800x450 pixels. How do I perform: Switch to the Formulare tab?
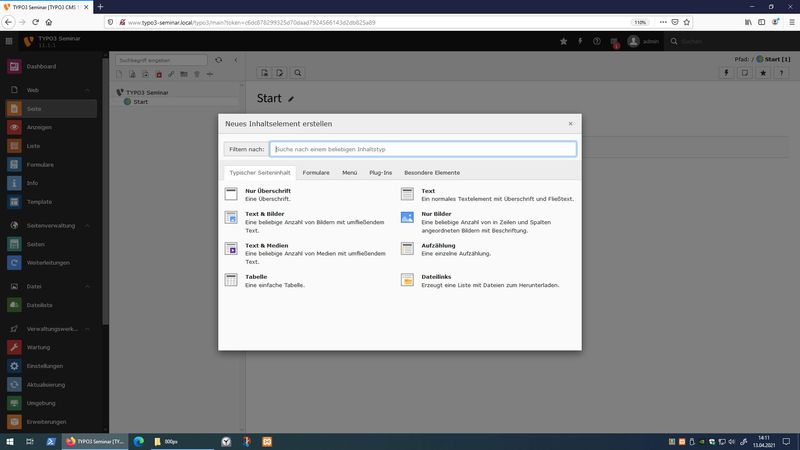coord(316,173)
